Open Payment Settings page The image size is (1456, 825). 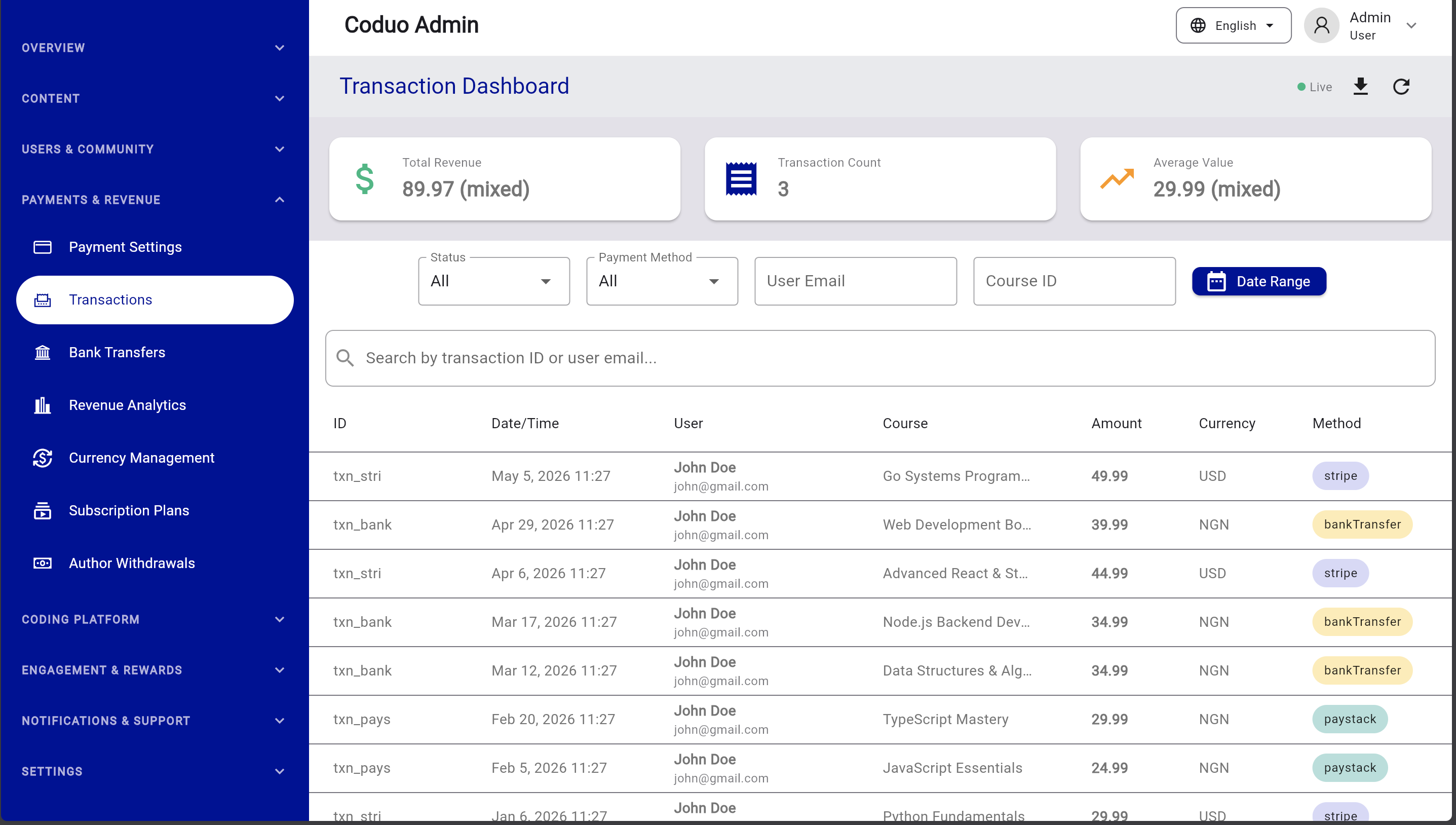[155, 247]
